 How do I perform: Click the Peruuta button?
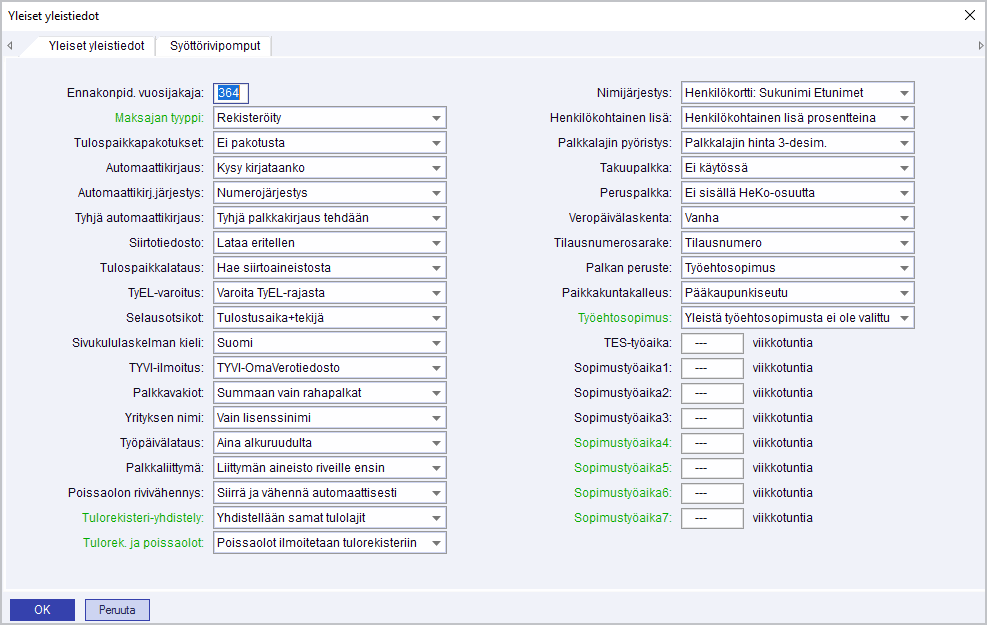(x=117, y=610)
